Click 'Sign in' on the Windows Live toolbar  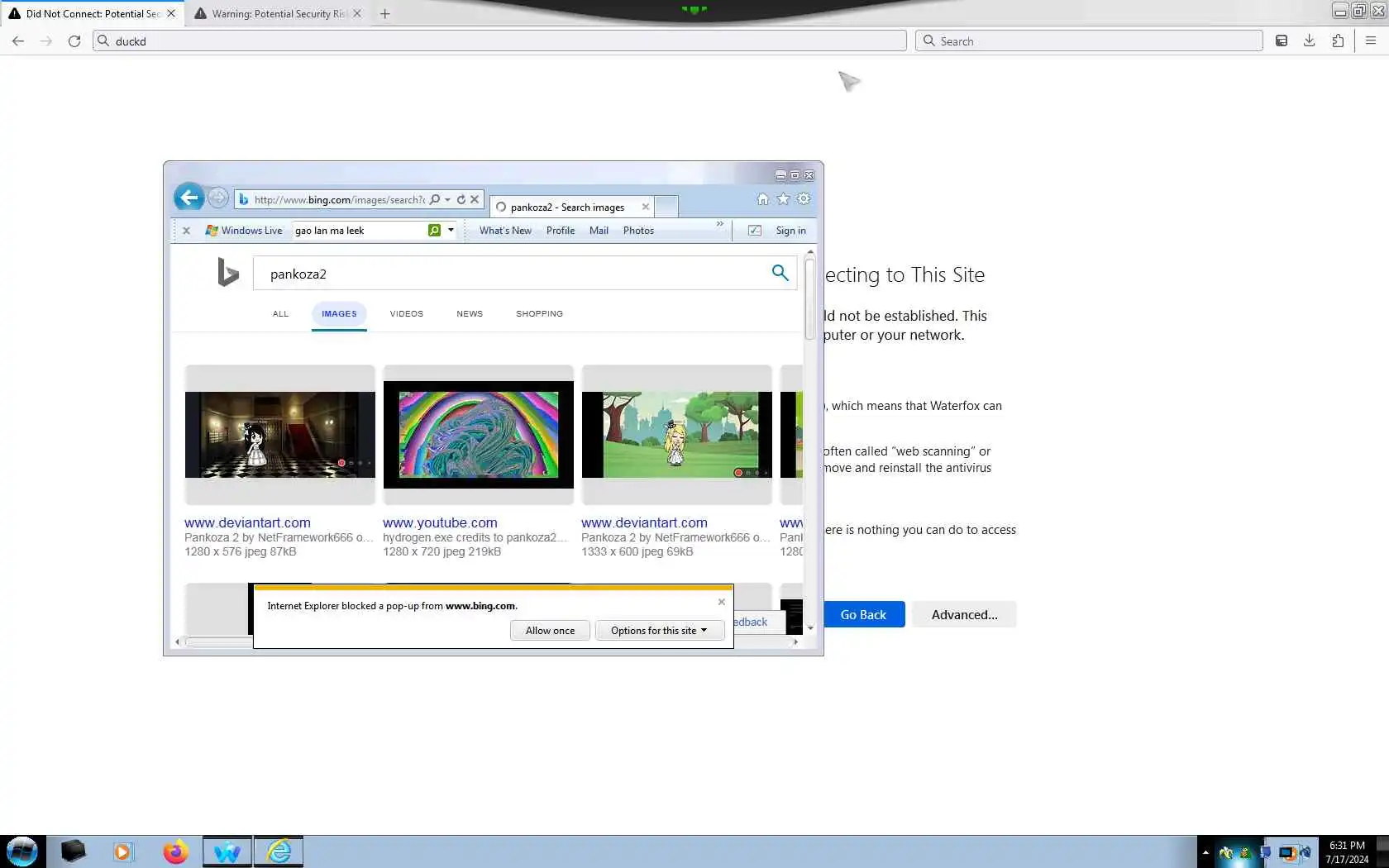click(x=790, y=231)
